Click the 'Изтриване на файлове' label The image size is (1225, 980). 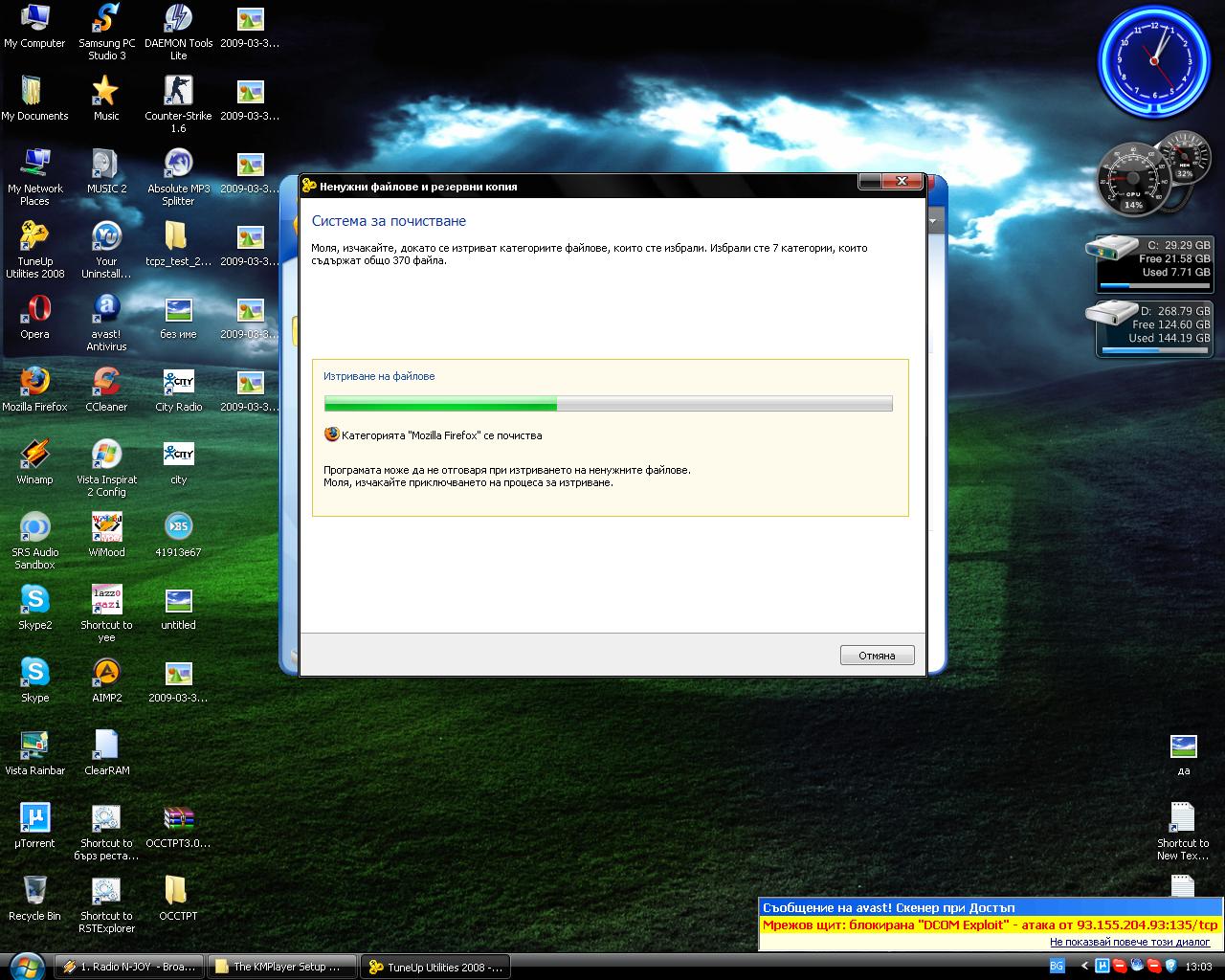[379, 376]
